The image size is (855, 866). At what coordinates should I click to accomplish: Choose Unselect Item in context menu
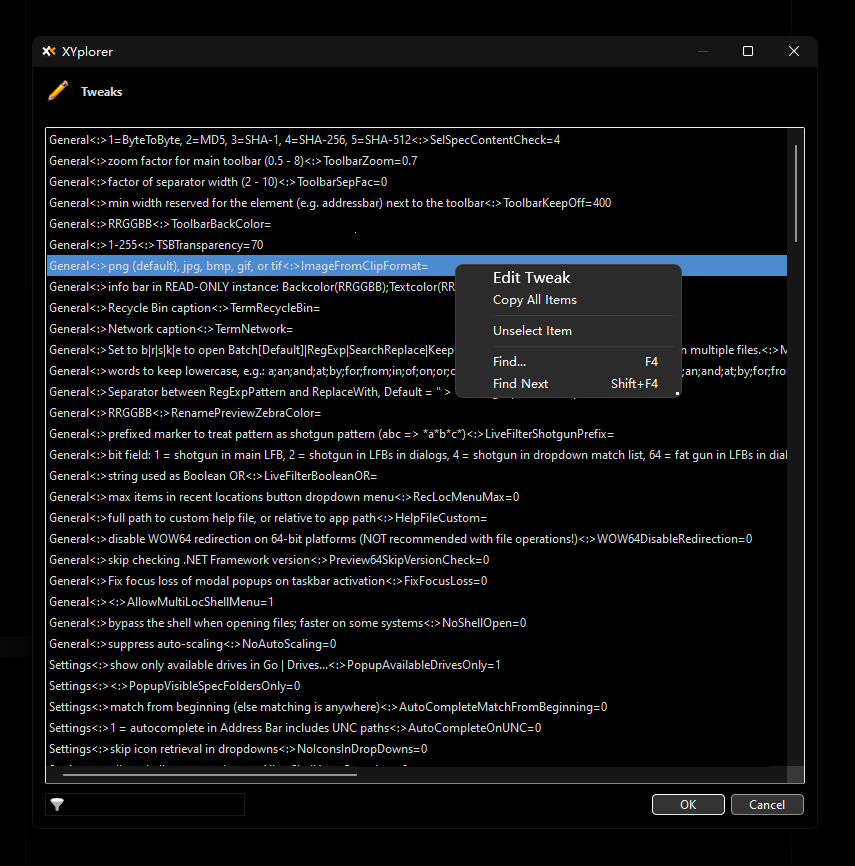click(x=532, y=331)
